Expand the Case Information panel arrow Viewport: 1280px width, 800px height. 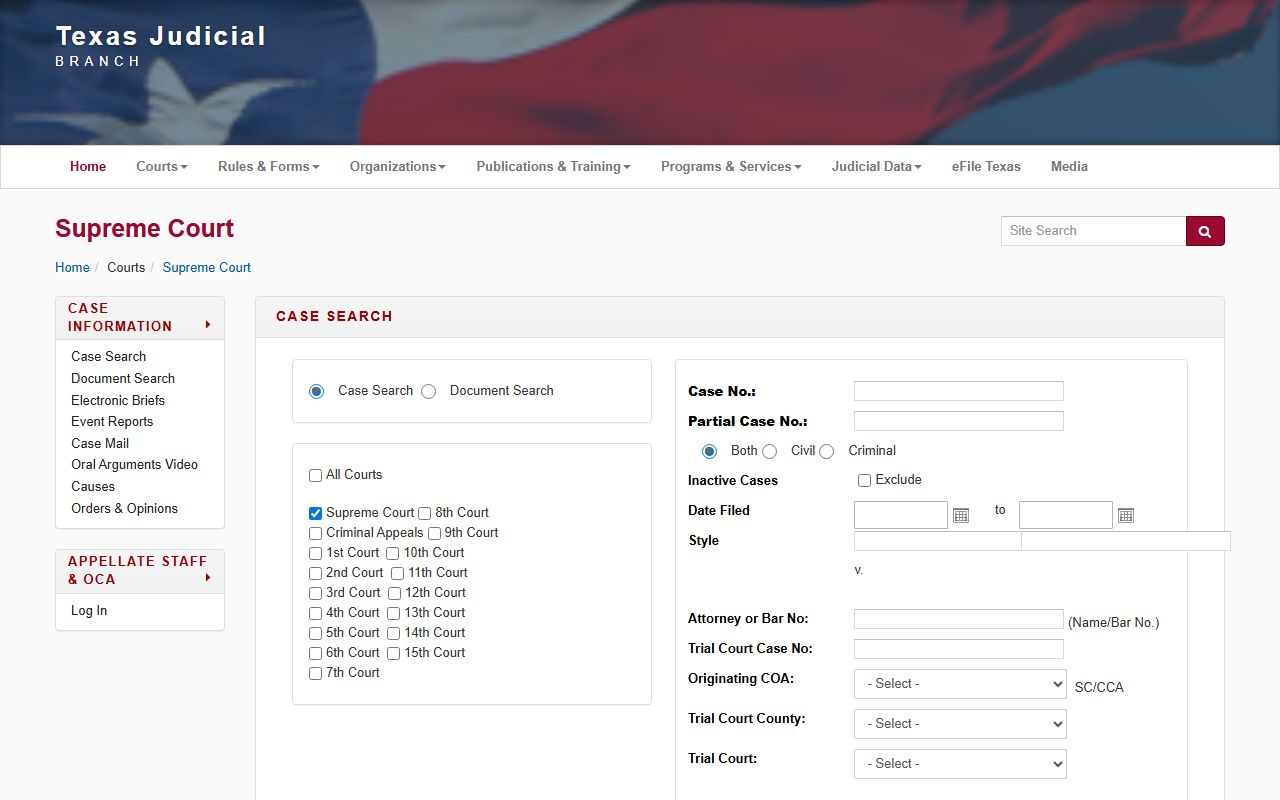pyautogui.click(x=208, y=325)
